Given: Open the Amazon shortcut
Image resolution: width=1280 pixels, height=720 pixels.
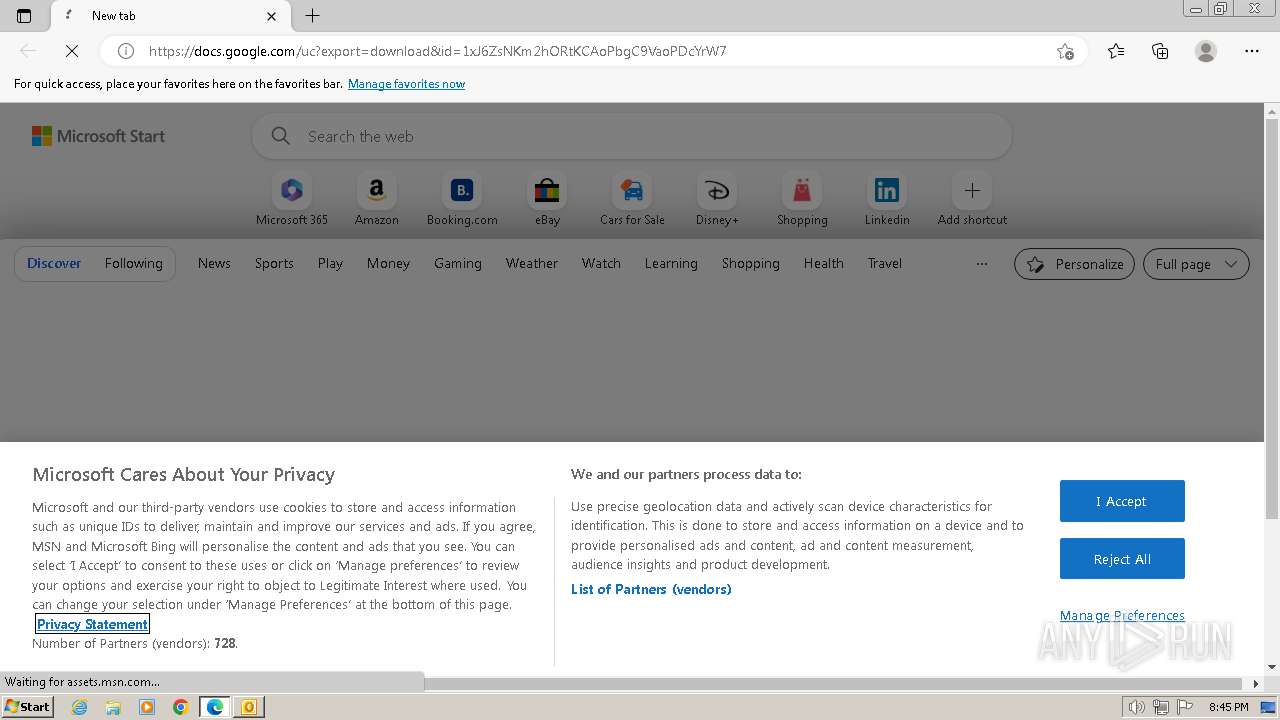Looking at the screenshot, I should point(376,200).
